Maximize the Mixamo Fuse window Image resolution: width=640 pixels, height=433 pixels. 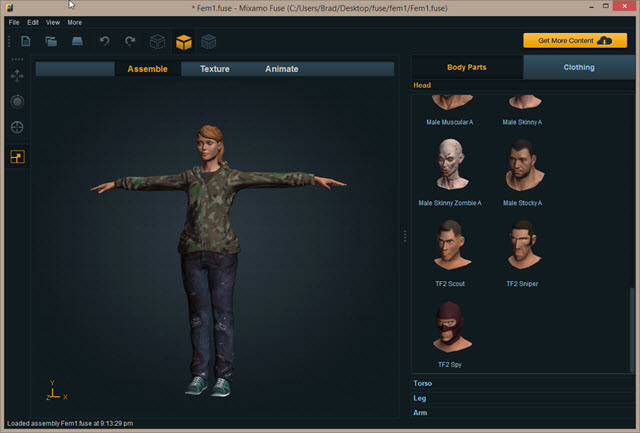tap(606, 6)
